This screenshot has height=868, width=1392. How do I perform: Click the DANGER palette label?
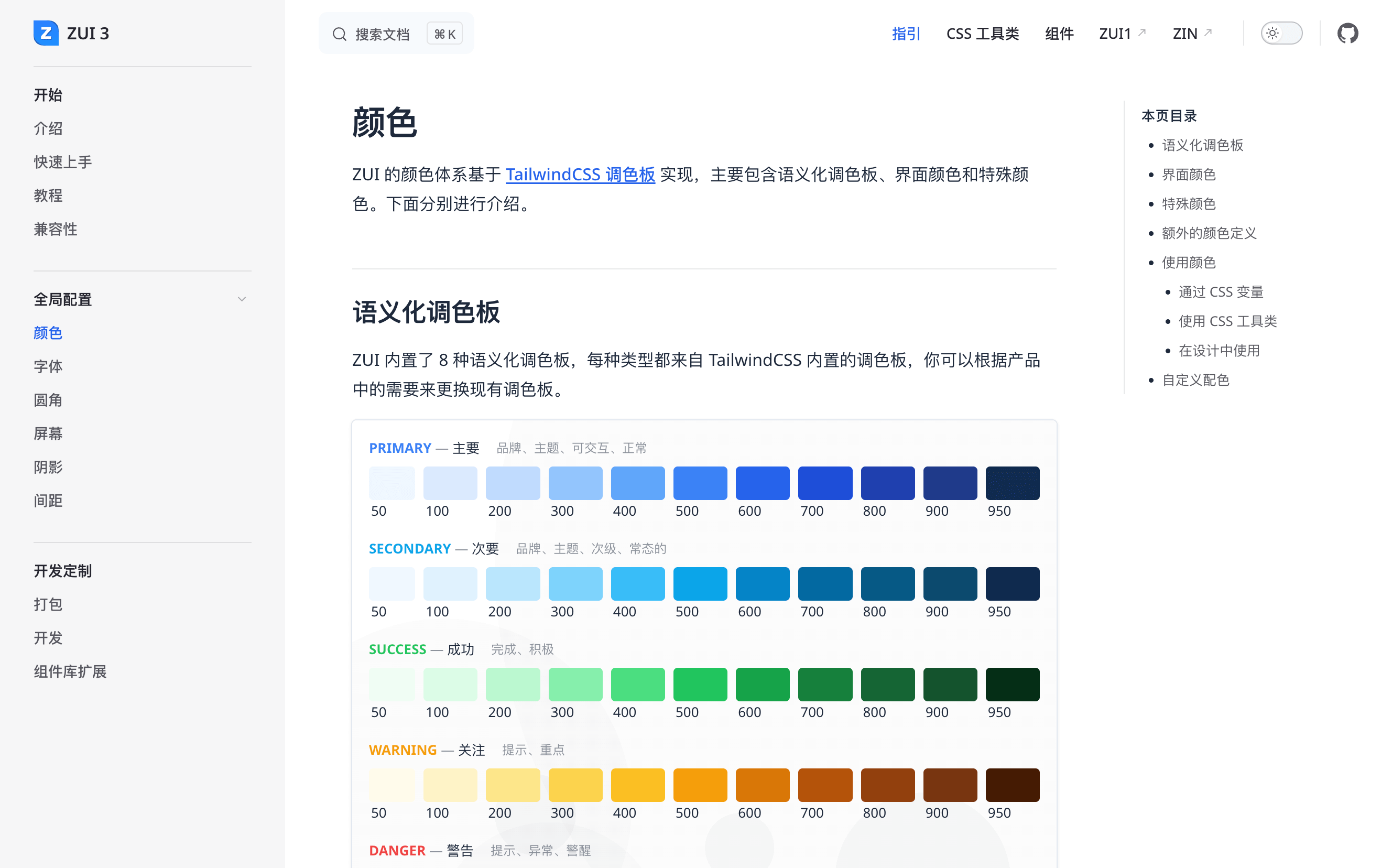(397, 850)
